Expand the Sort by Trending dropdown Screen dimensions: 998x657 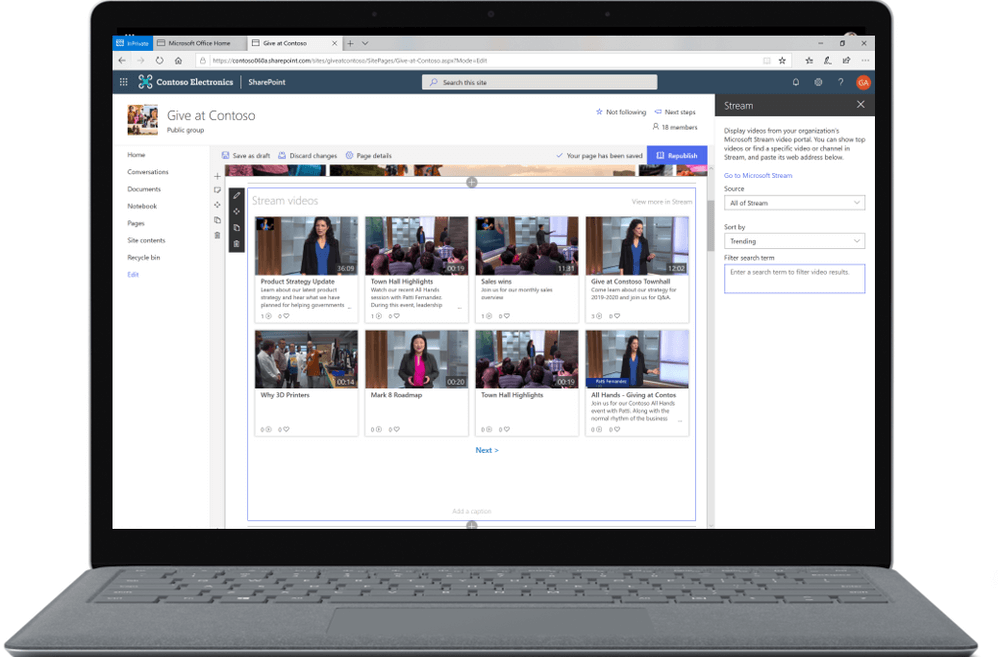pyautogui.click(x=794, y=241)
